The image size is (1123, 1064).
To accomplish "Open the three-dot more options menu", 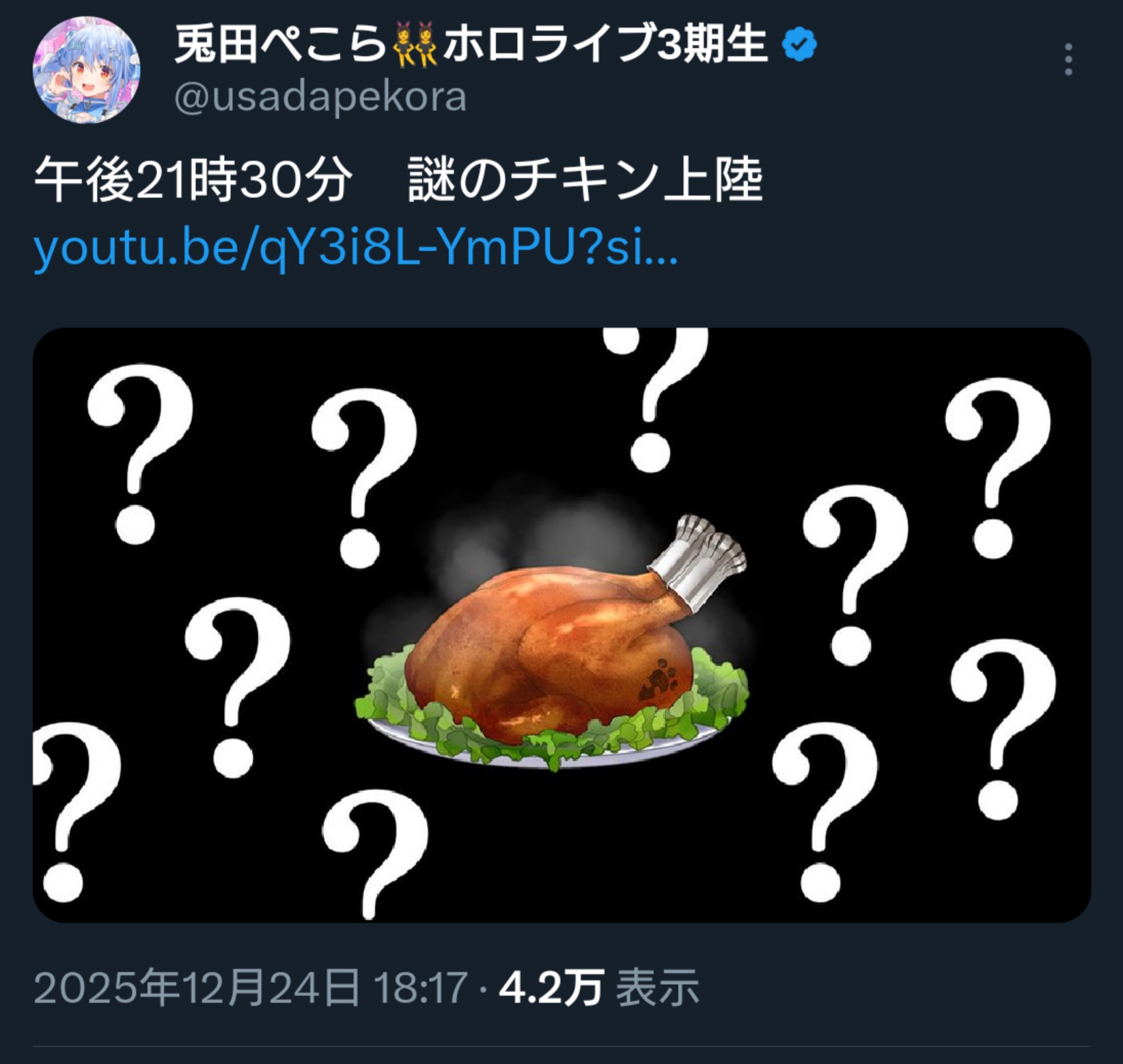I will 1068,59.
